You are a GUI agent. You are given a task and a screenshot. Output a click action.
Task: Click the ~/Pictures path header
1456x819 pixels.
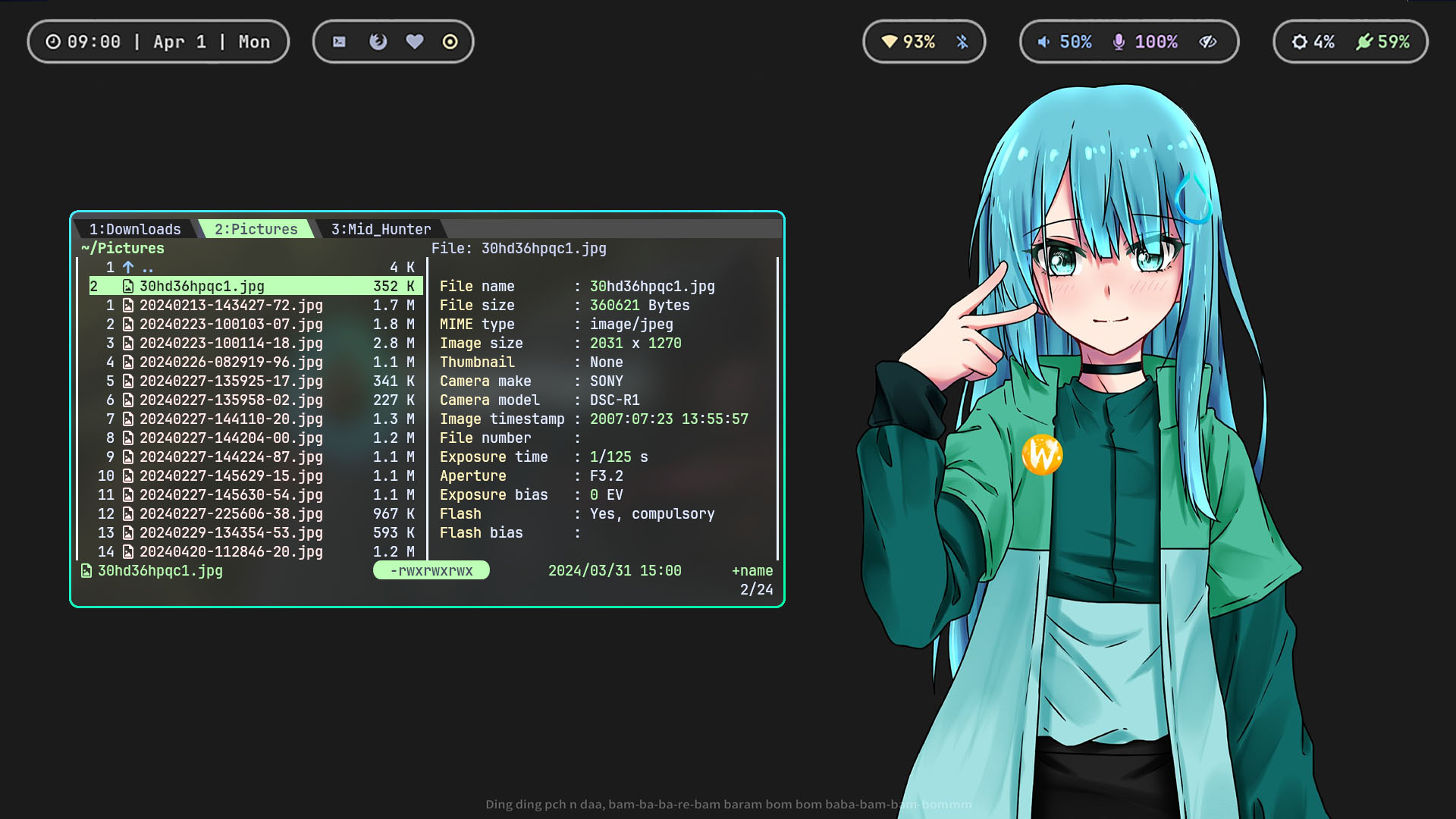[123, 249]
